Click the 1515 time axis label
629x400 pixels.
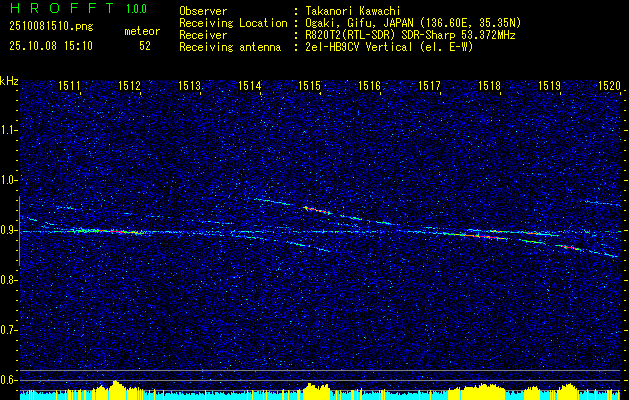click(x=309, y=85)
